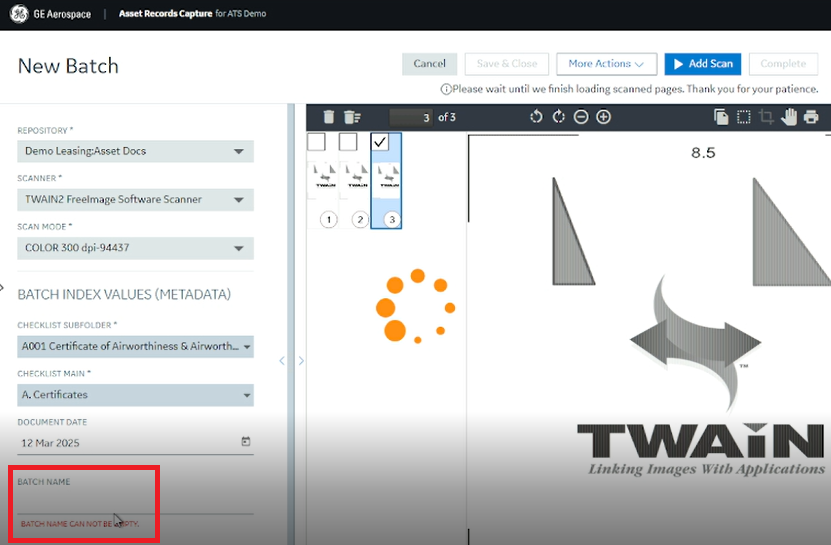Screen dimensions: 831x545
Task: Click the Add Scan button
Action: (x=703, y=64)
